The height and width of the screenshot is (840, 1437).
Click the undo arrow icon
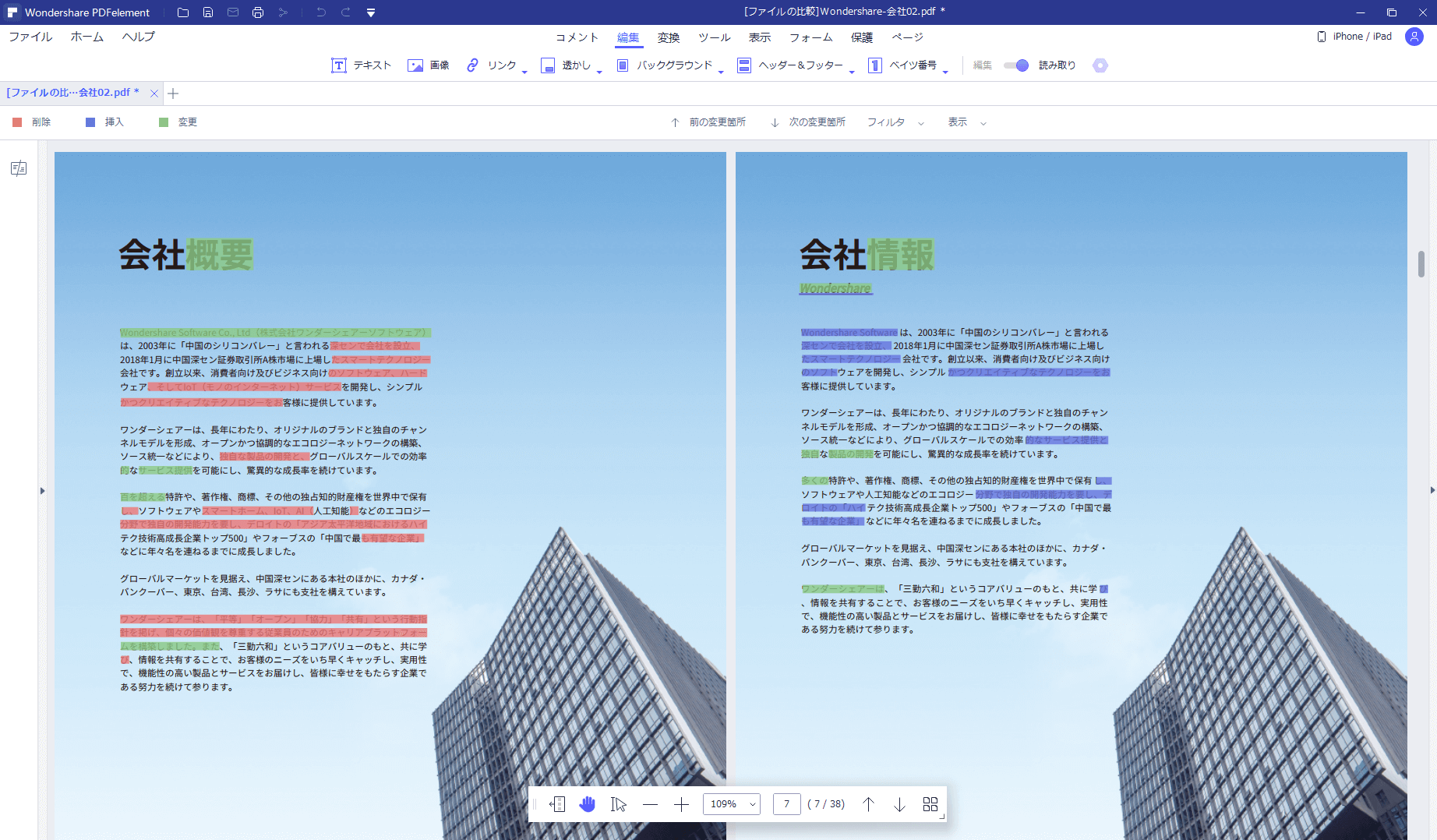(x=321, y=12)
